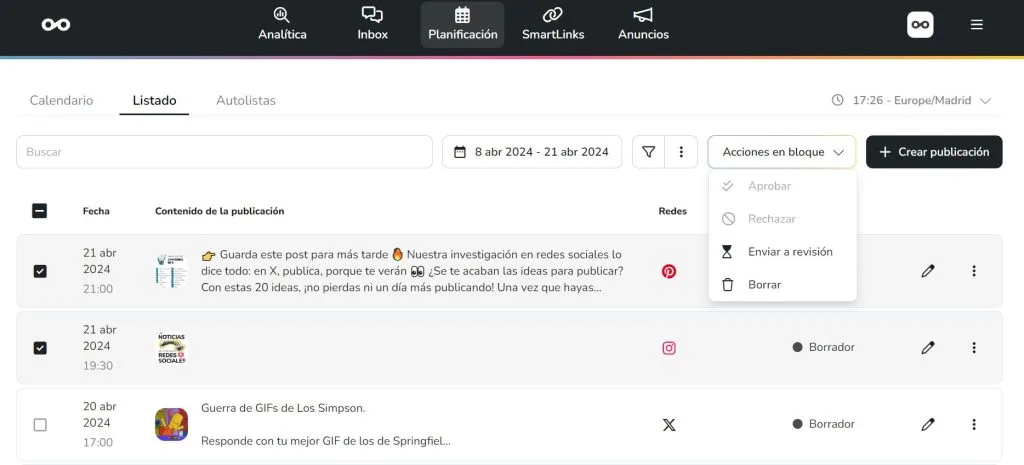Toggle the select-all checkbox in the table header
Image resolution: width=1024 pixels, height=465 pixels.
40,211
